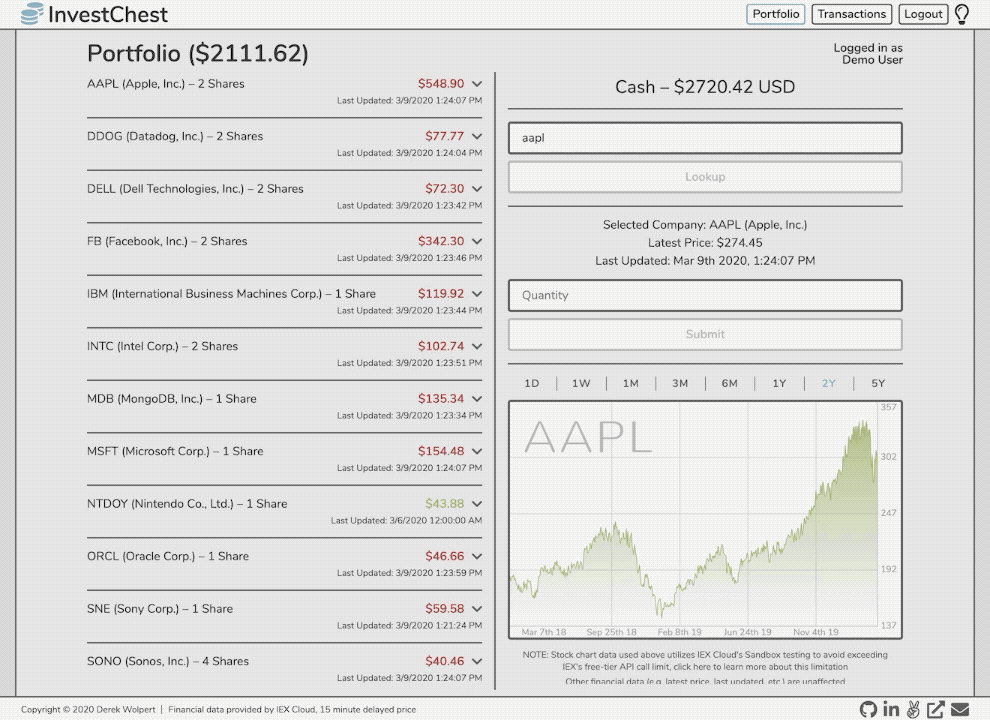Click the IEX limitation note link
Viewport: 990px width, 720px height.
click(760, 666)
